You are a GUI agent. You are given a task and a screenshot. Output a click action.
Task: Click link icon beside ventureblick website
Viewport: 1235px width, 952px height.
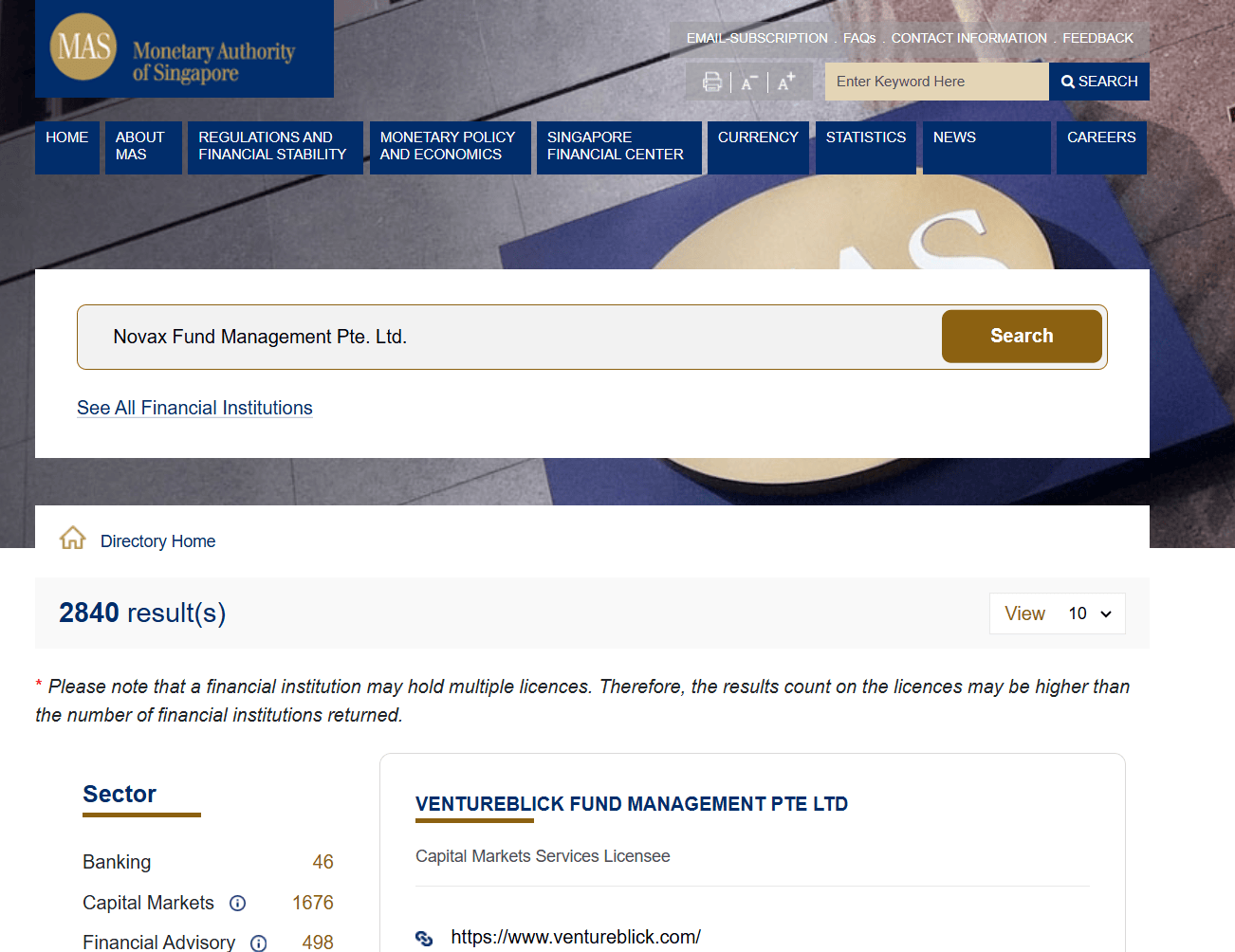click(x=424, y=938)
